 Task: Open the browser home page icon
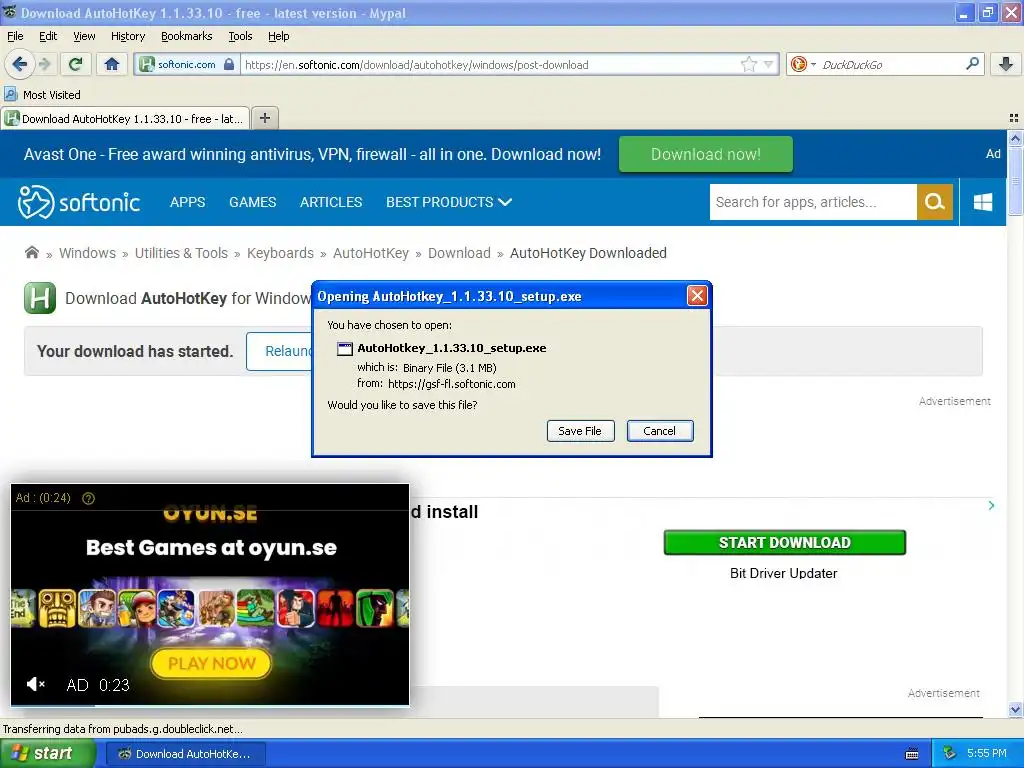pyautogui.click(x=112, y=64)
